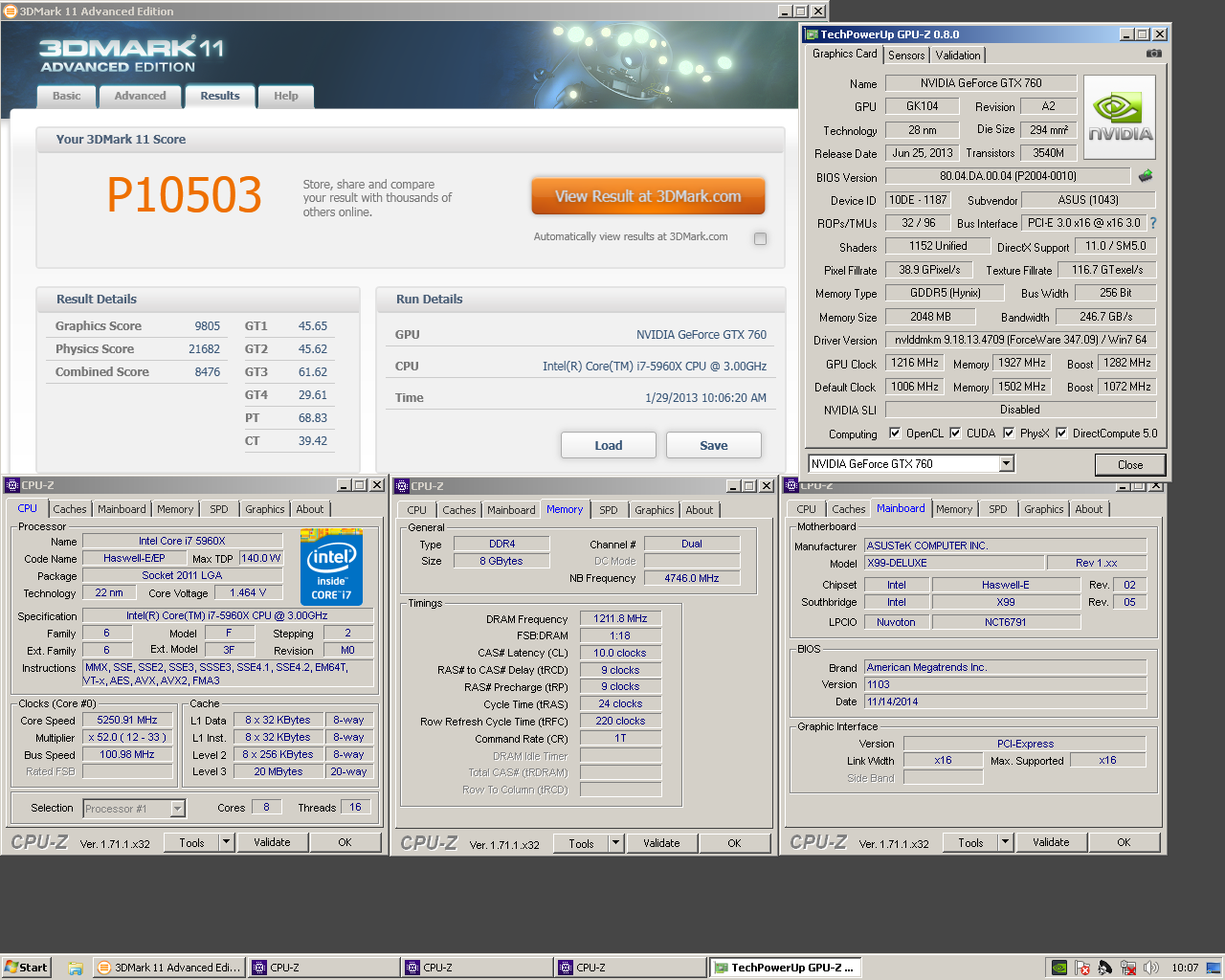Click GPU-Z screenshot camera icon
The width and height of the screenshot is (1225, 980).
[1153, 54]
